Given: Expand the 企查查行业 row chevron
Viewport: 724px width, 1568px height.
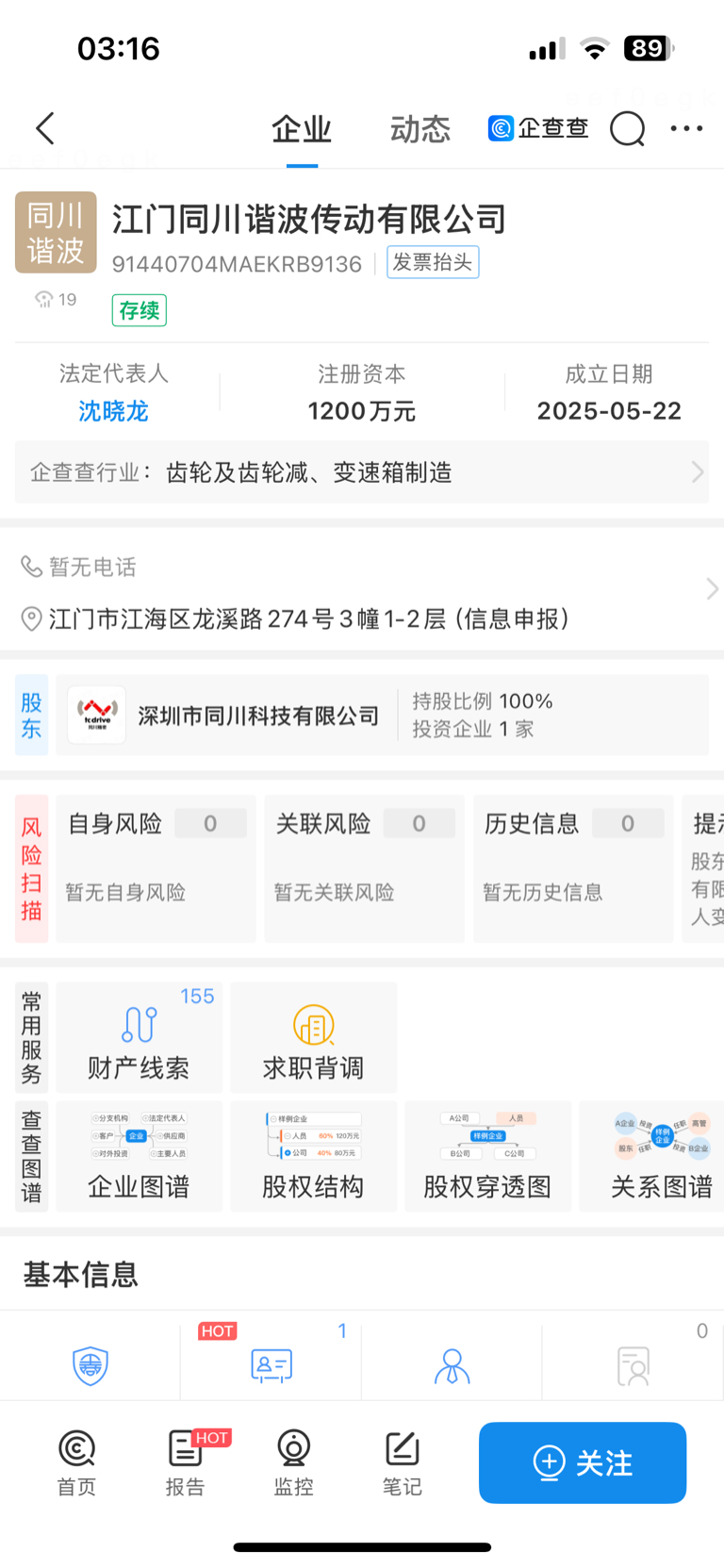Looking at the screenshot, I should click(x=698, y=471).
